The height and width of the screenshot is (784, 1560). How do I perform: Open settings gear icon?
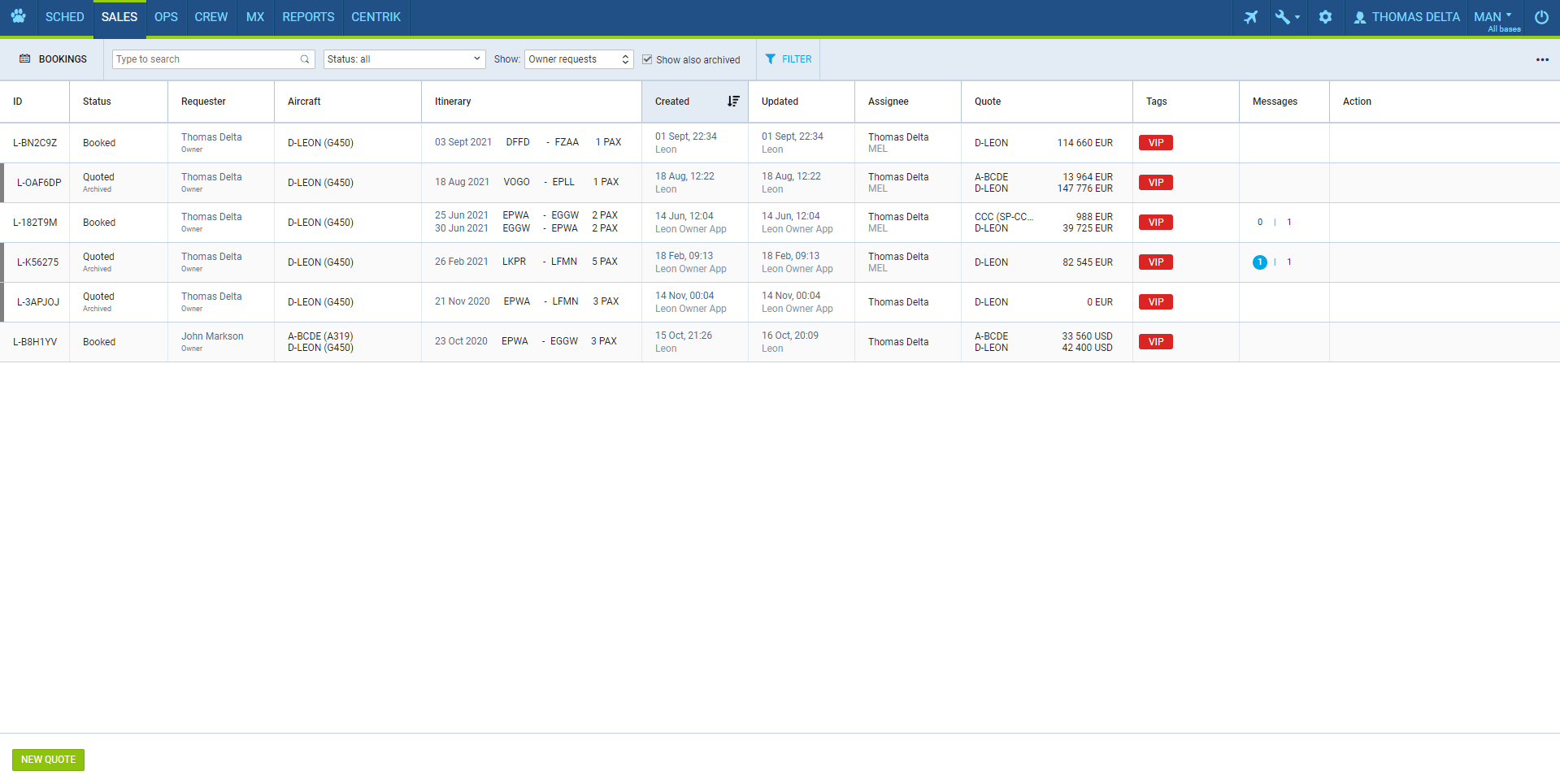tap(1325, 17)
